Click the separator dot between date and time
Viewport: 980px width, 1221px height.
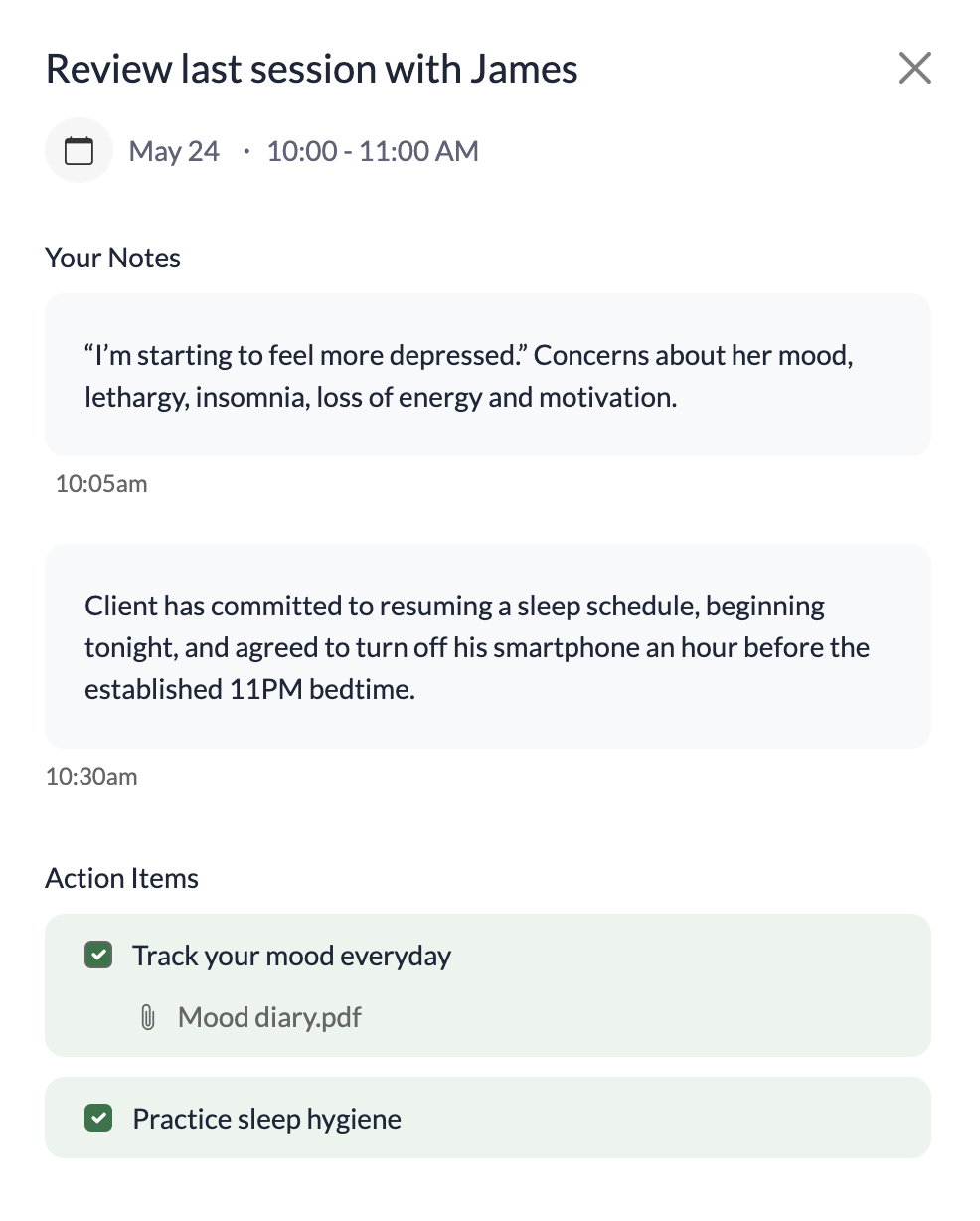point(245,152)
